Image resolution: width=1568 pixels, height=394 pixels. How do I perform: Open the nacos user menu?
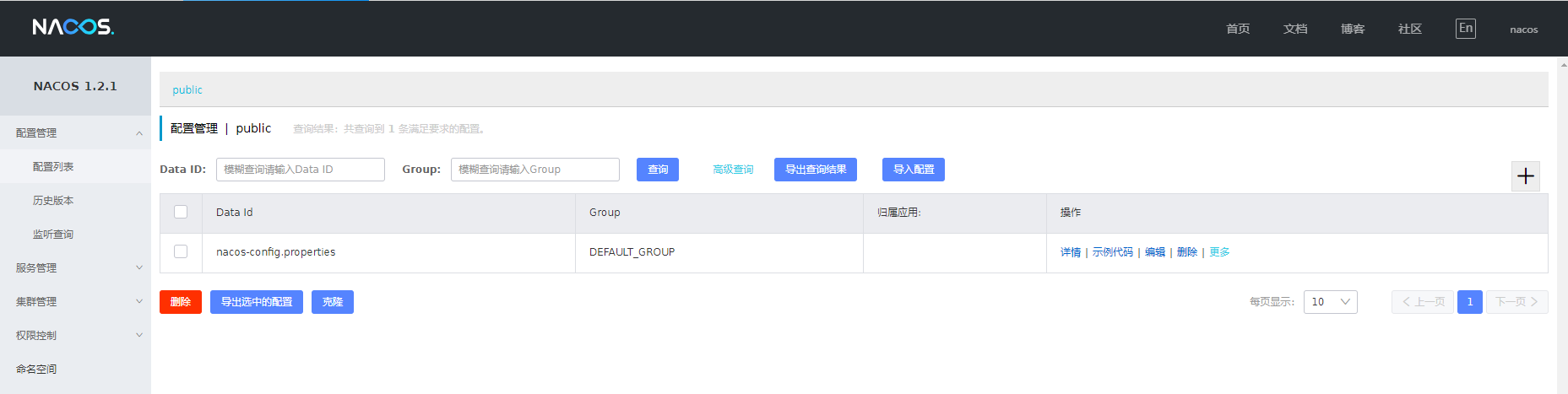point(1524,30)
